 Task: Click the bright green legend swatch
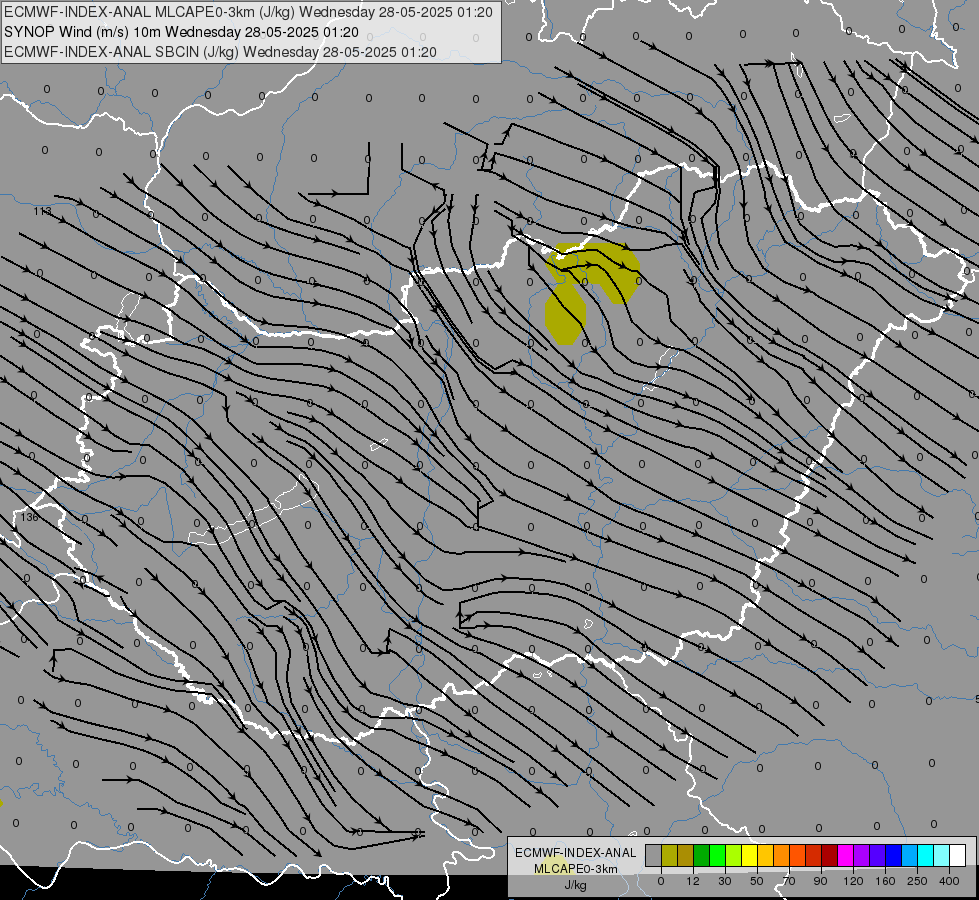(718, 855)
